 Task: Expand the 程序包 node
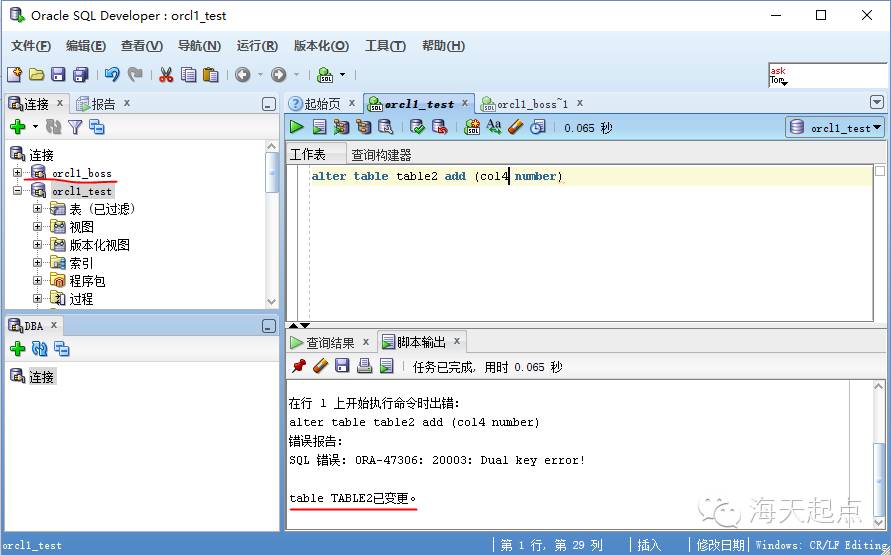37,281
